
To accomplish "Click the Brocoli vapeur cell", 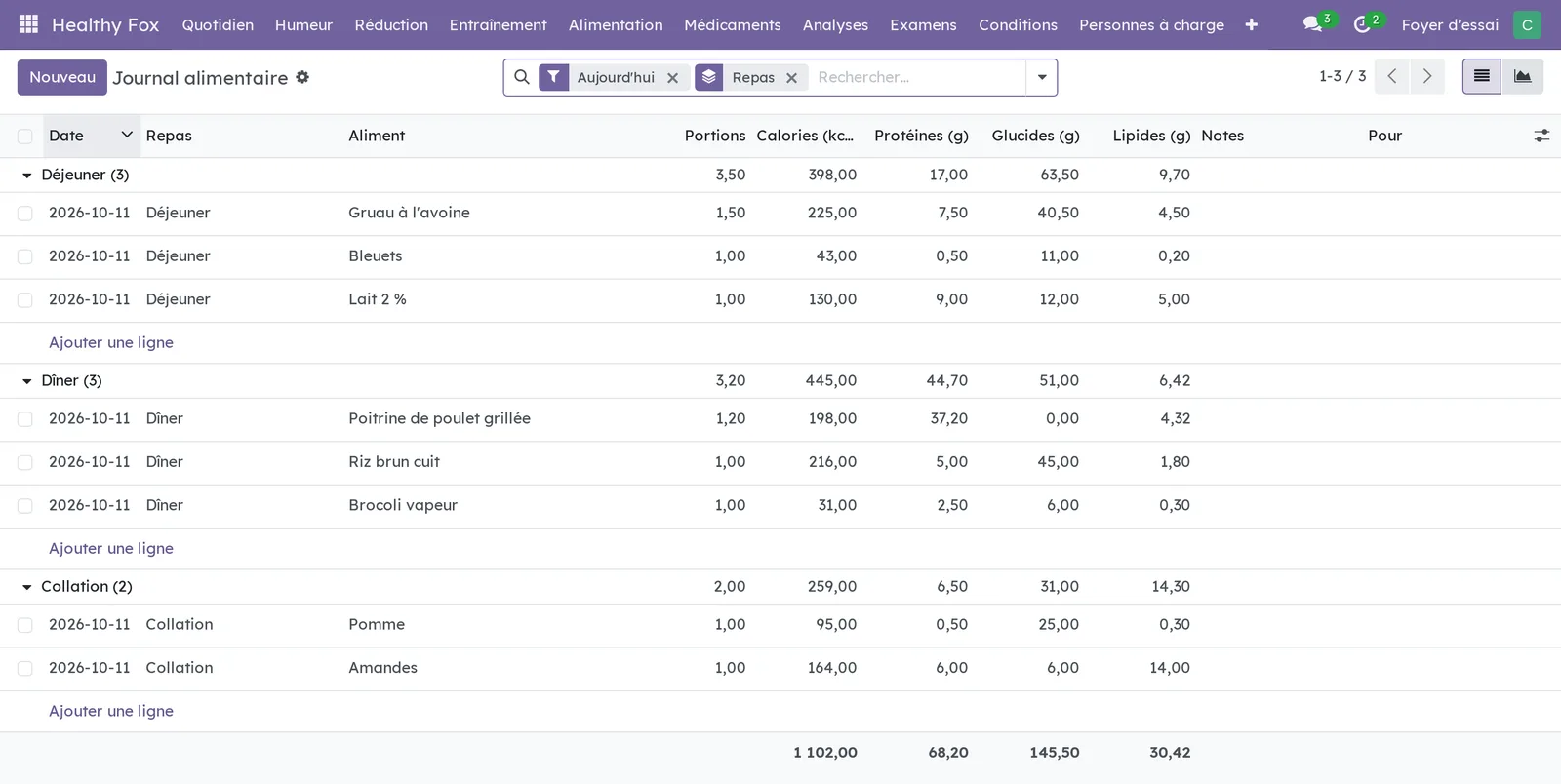I will point(403,505).
